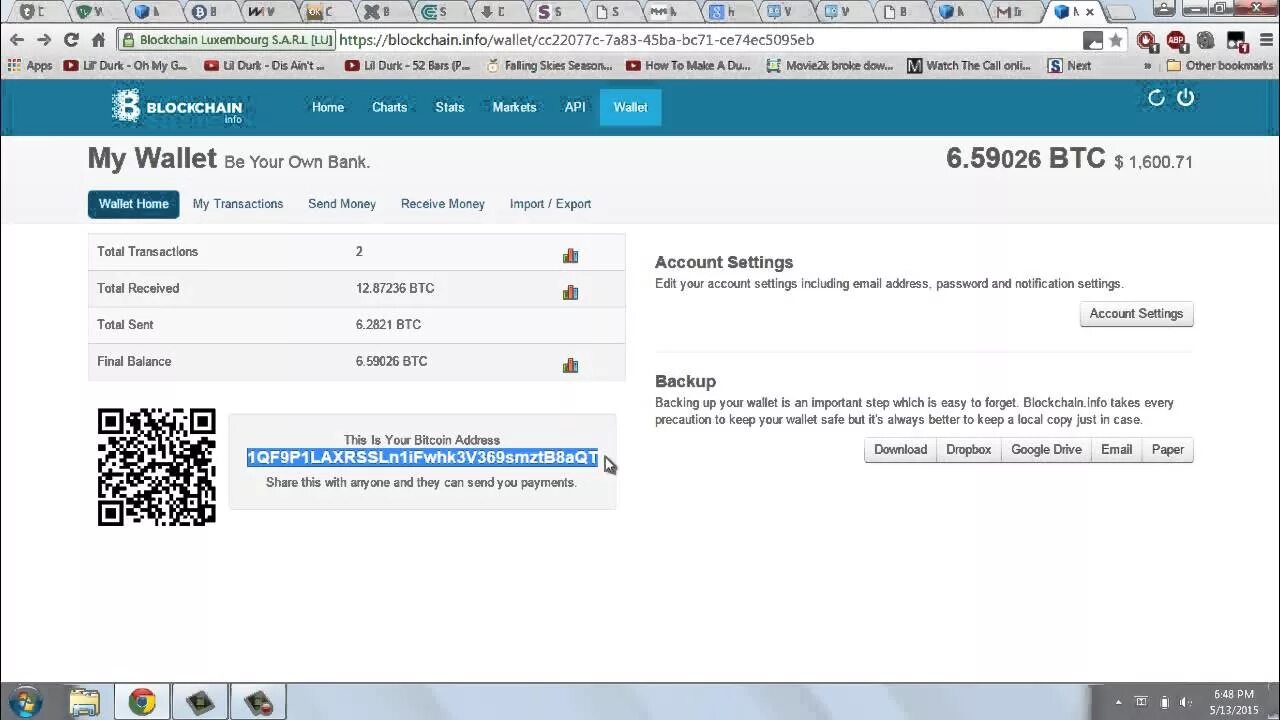Open the API navigation item
The height and width of the screenshot is (720, 1280).
[x=575, y=107]
